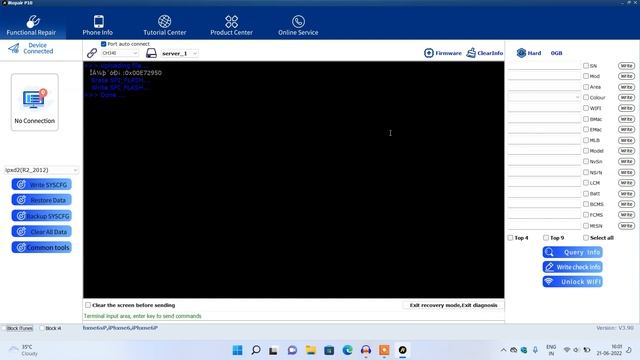Open the weather widget

tap(24, 350)
